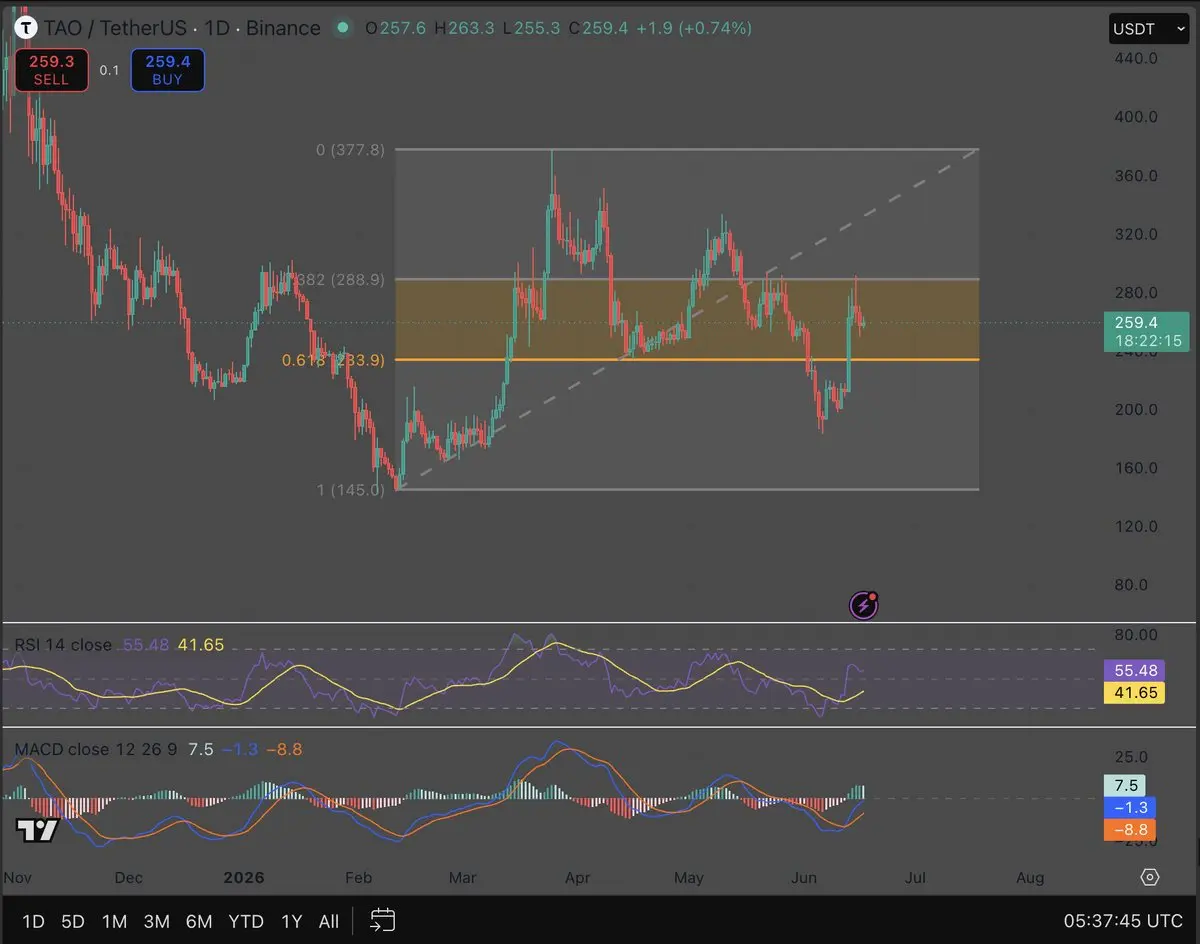
Task: Open the USDT currency dropdown
Action: [1149, 29]
